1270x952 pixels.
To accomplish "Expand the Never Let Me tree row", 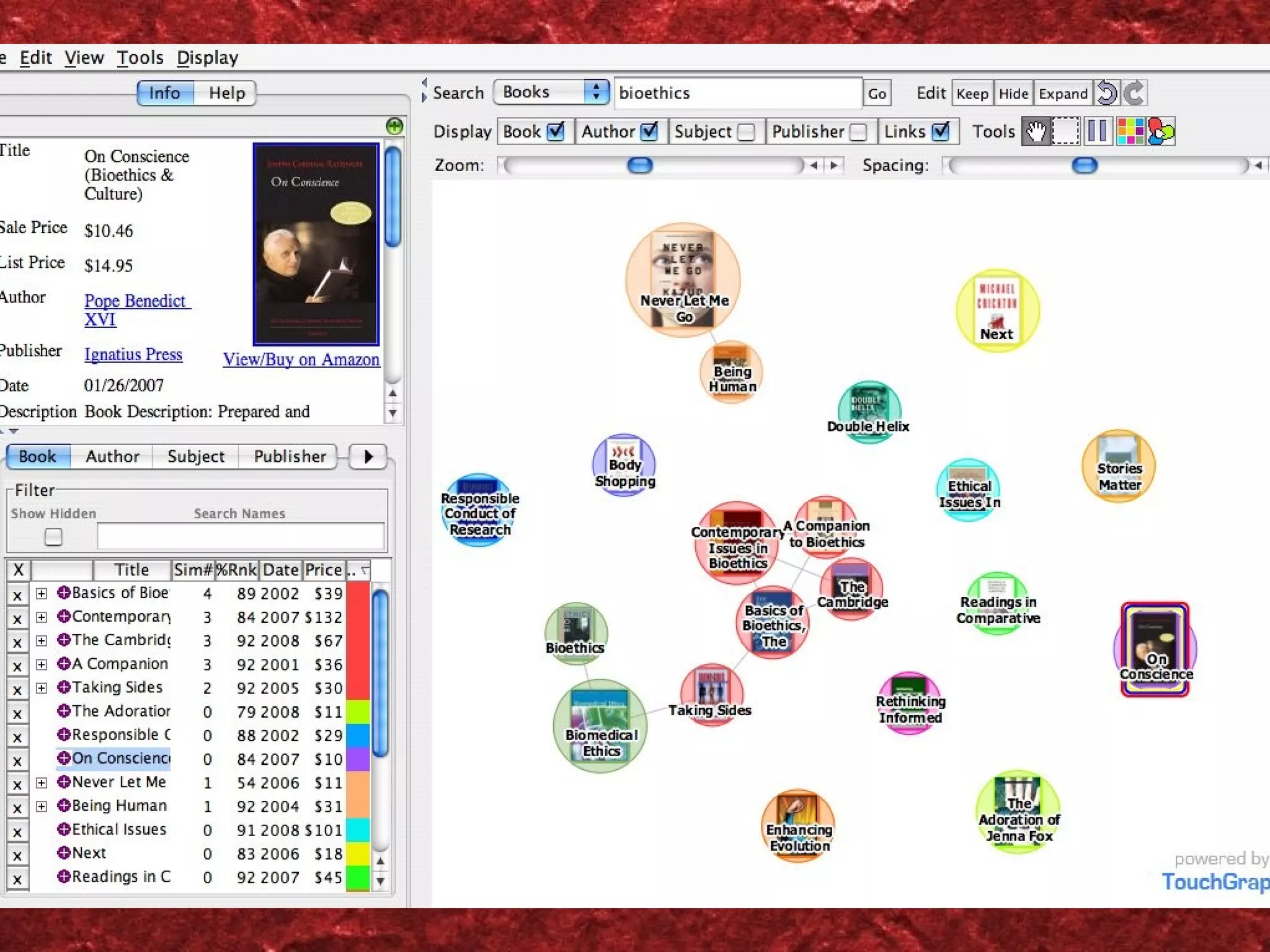I will (42, 783).
